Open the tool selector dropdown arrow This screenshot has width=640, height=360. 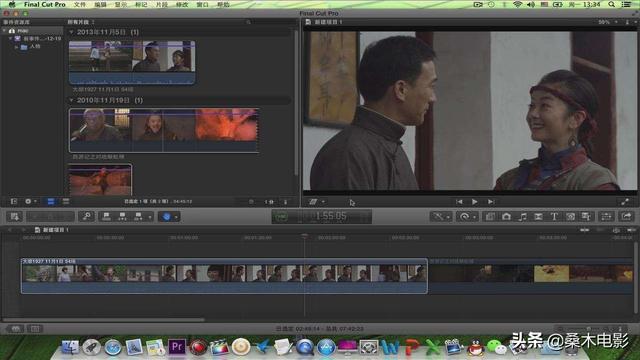(x=176, y=217)
